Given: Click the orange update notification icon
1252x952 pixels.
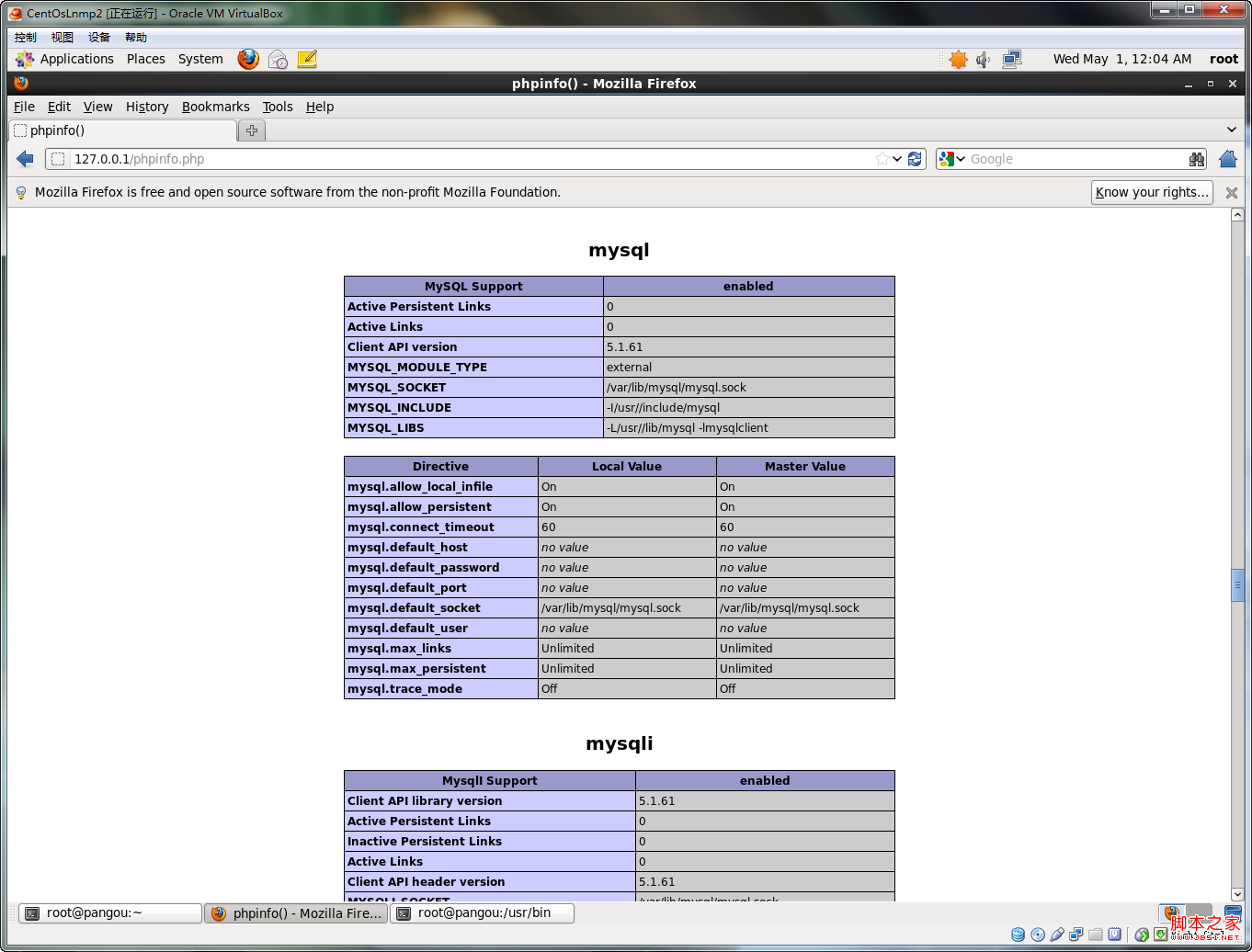Looking at the screenshot, I should (958, 59).
